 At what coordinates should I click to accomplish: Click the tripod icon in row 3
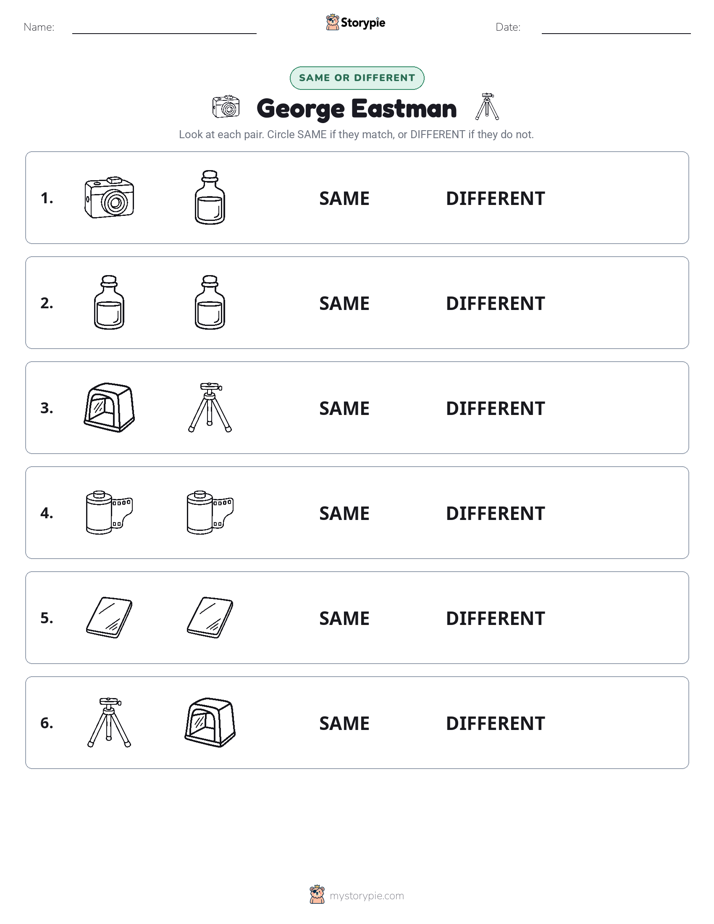click(x=210, y=407)
